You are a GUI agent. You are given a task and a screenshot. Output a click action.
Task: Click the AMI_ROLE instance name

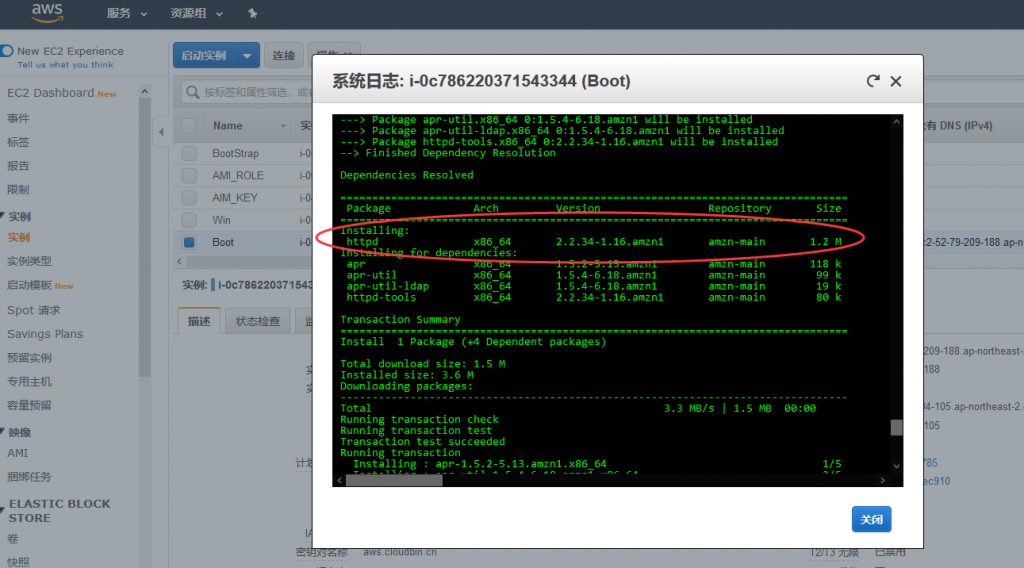[x=238, y=176]
